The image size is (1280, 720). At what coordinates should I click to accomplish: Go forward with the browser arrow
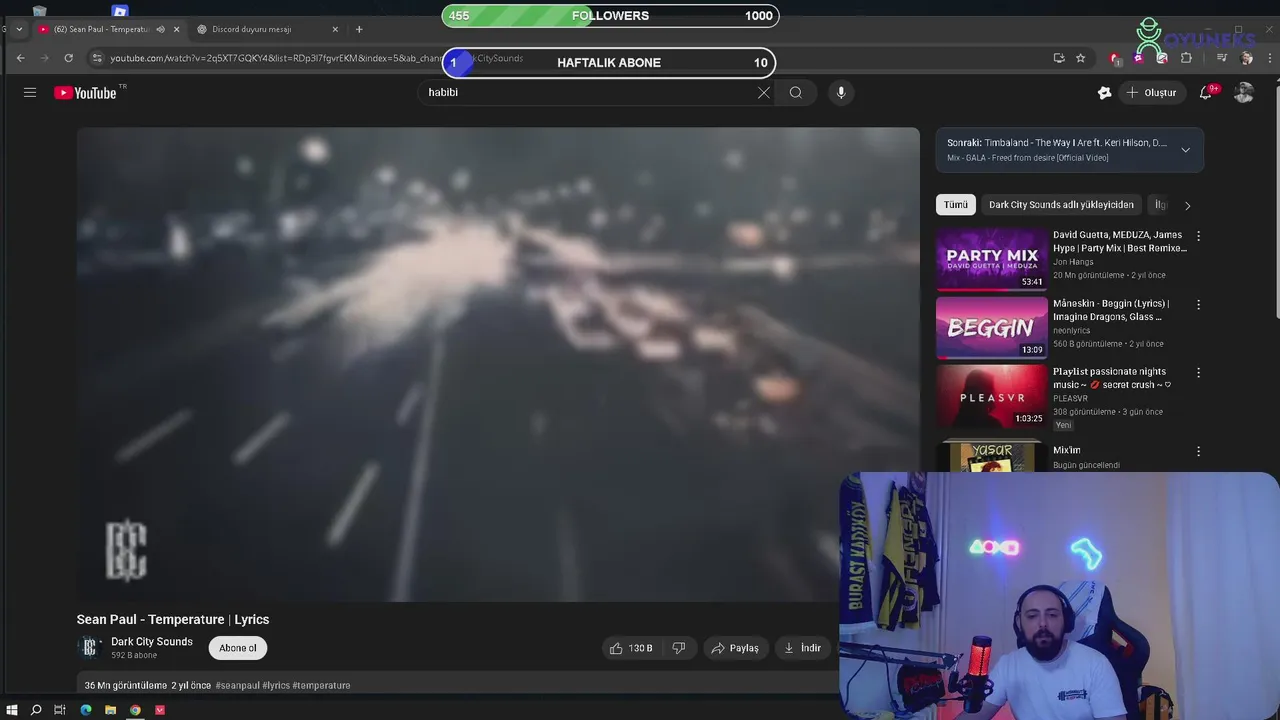pyautogui.click(x=44, y=58)
